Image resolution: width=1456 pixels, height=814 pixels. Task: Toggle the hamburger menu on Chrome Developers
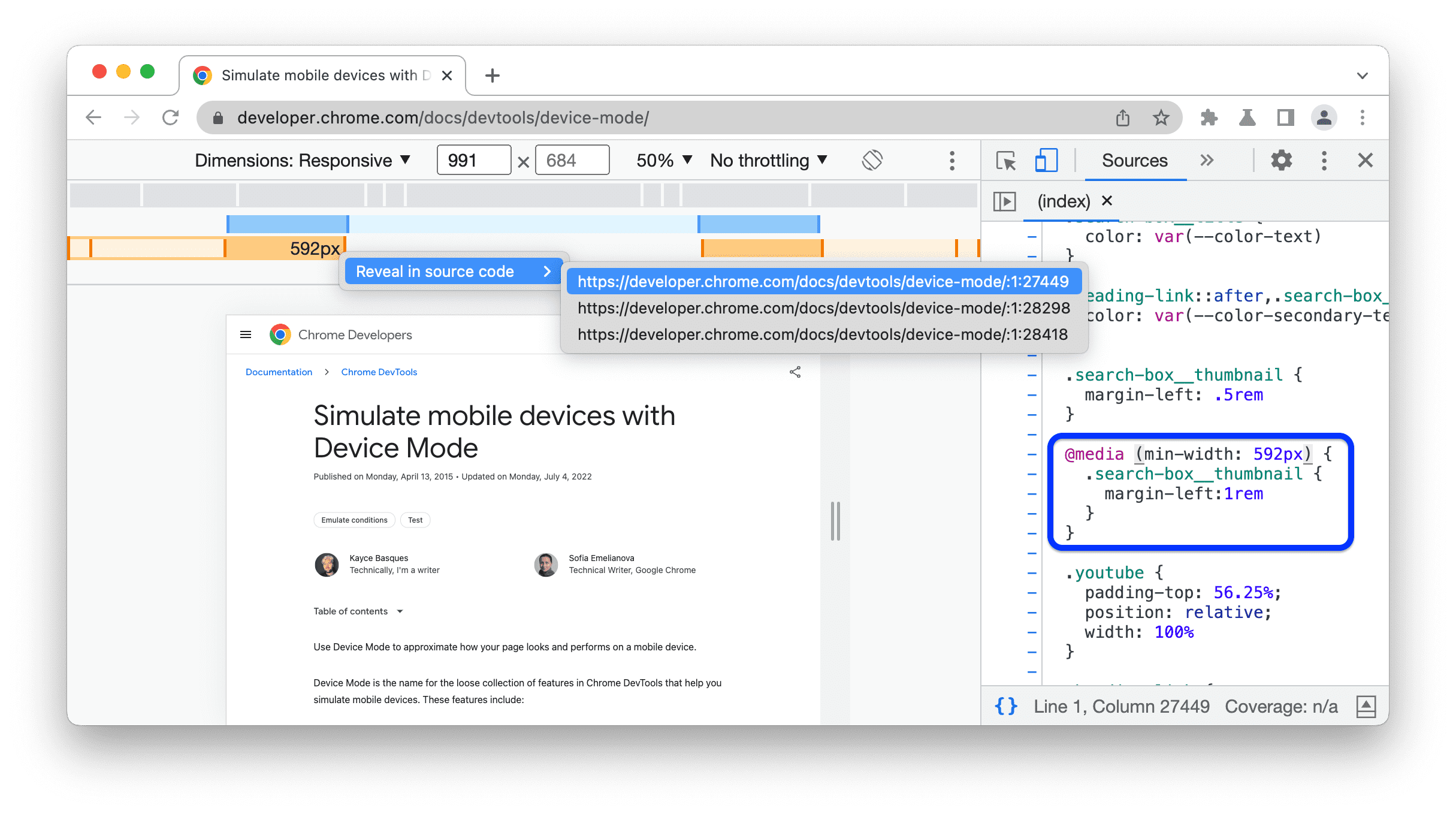[x=246, y=334]
